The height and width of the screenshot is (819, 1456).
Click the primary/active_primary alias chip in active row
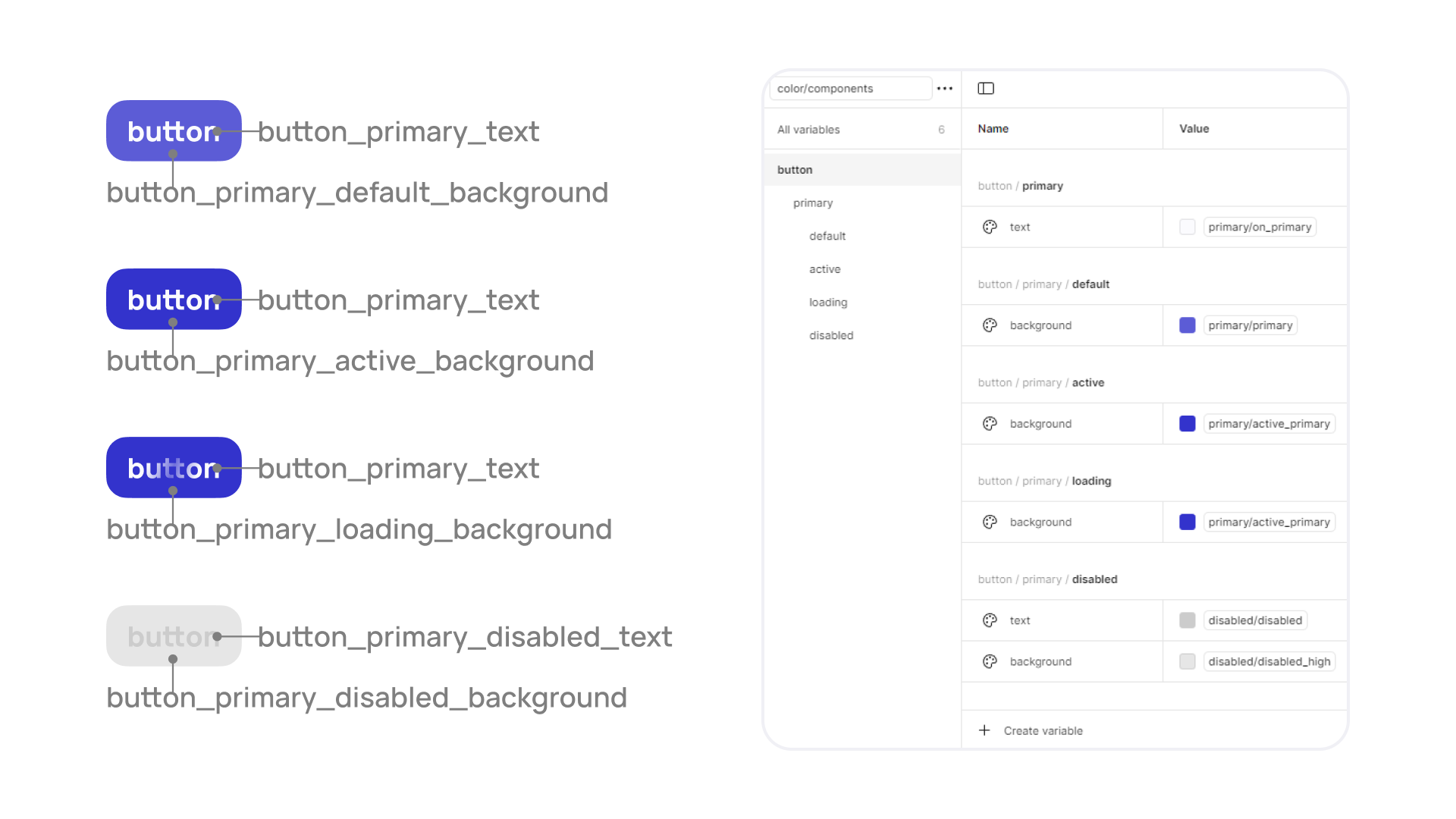pyautogui.click(x=1269, y=424)
